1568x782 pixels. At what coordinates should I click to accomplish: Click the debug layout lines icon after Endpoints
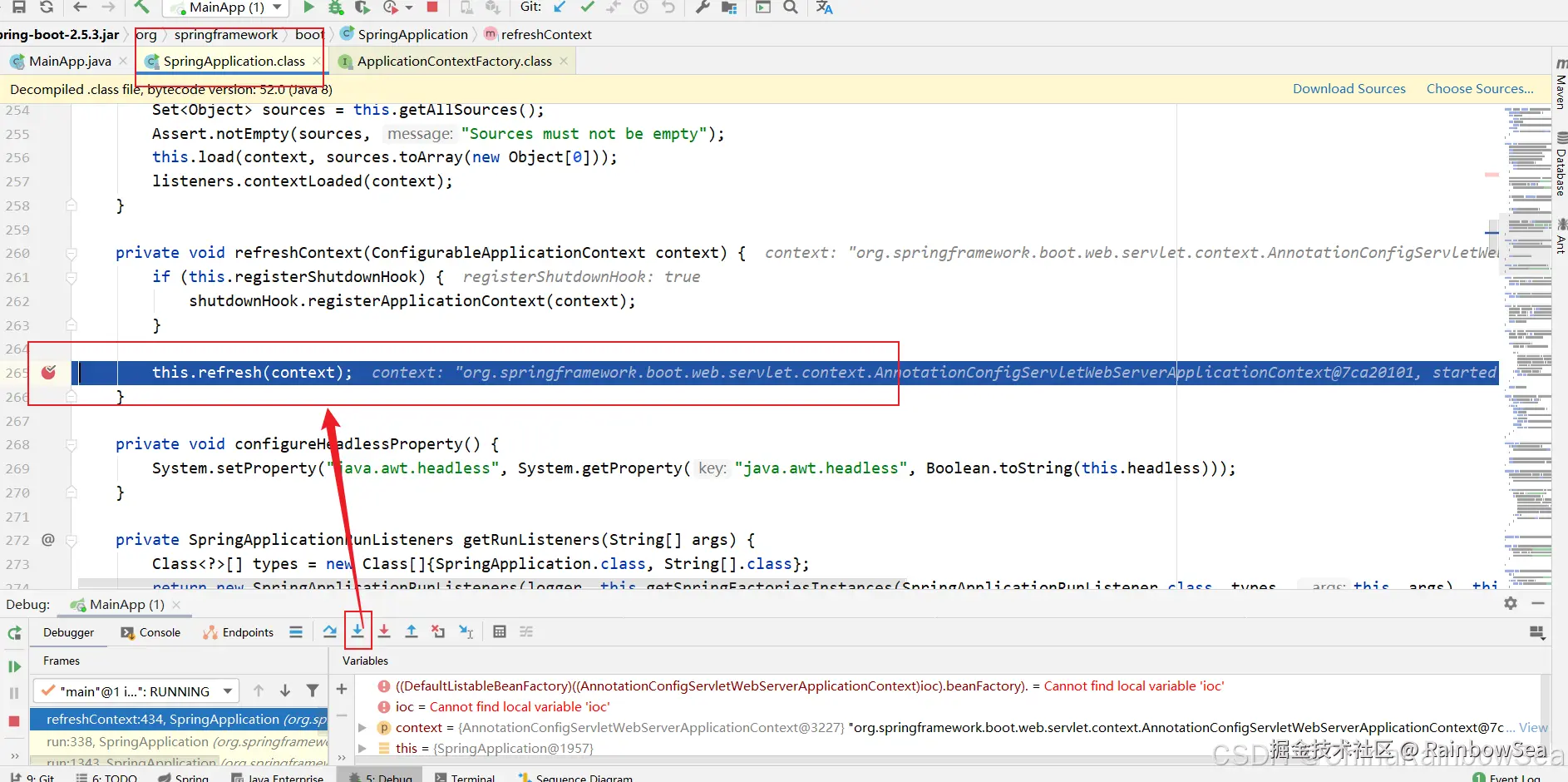tap(295, 632)
